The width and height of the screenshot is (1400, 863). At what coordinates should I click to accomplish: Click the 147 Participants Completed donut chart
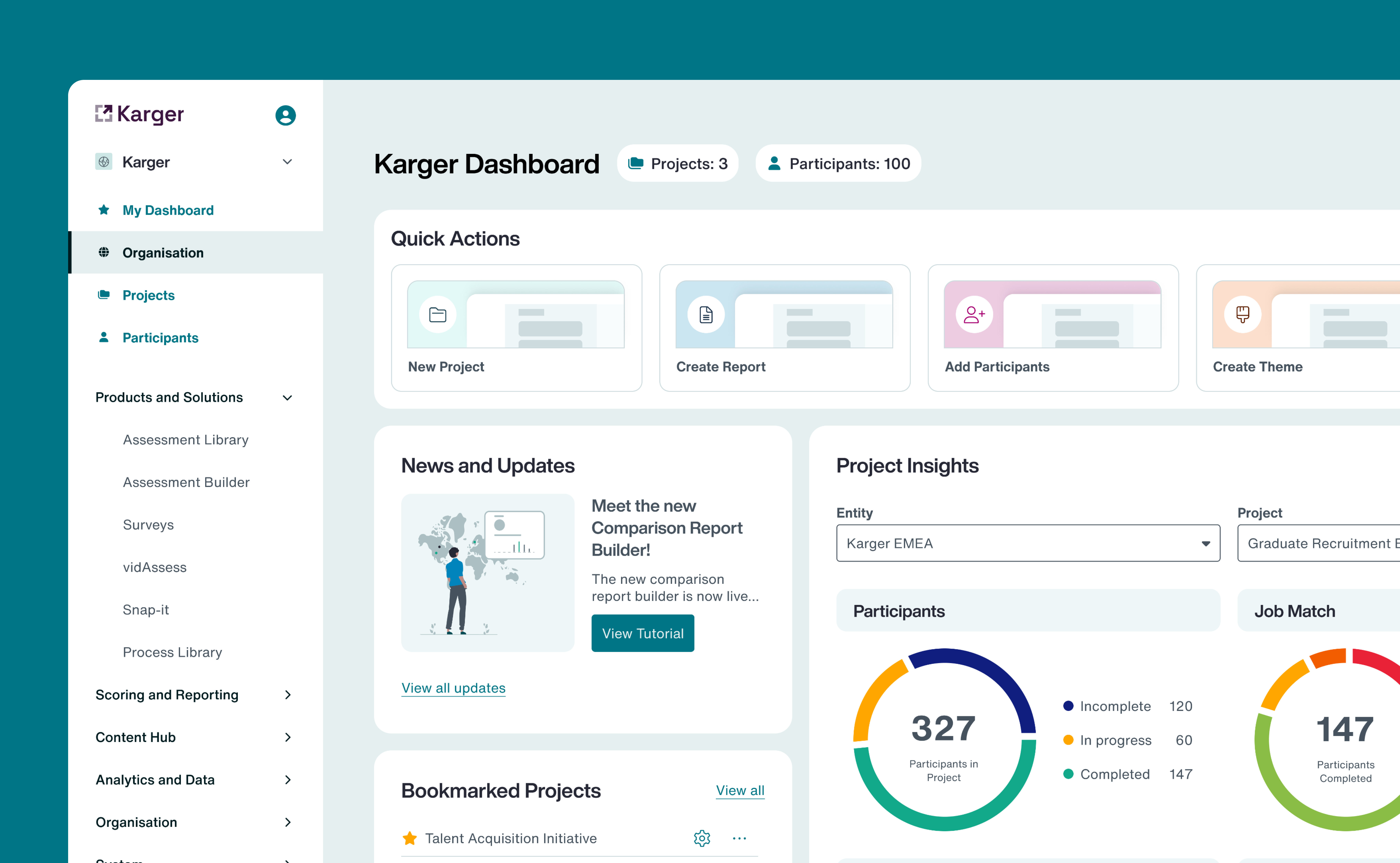tap(1327, 740)
